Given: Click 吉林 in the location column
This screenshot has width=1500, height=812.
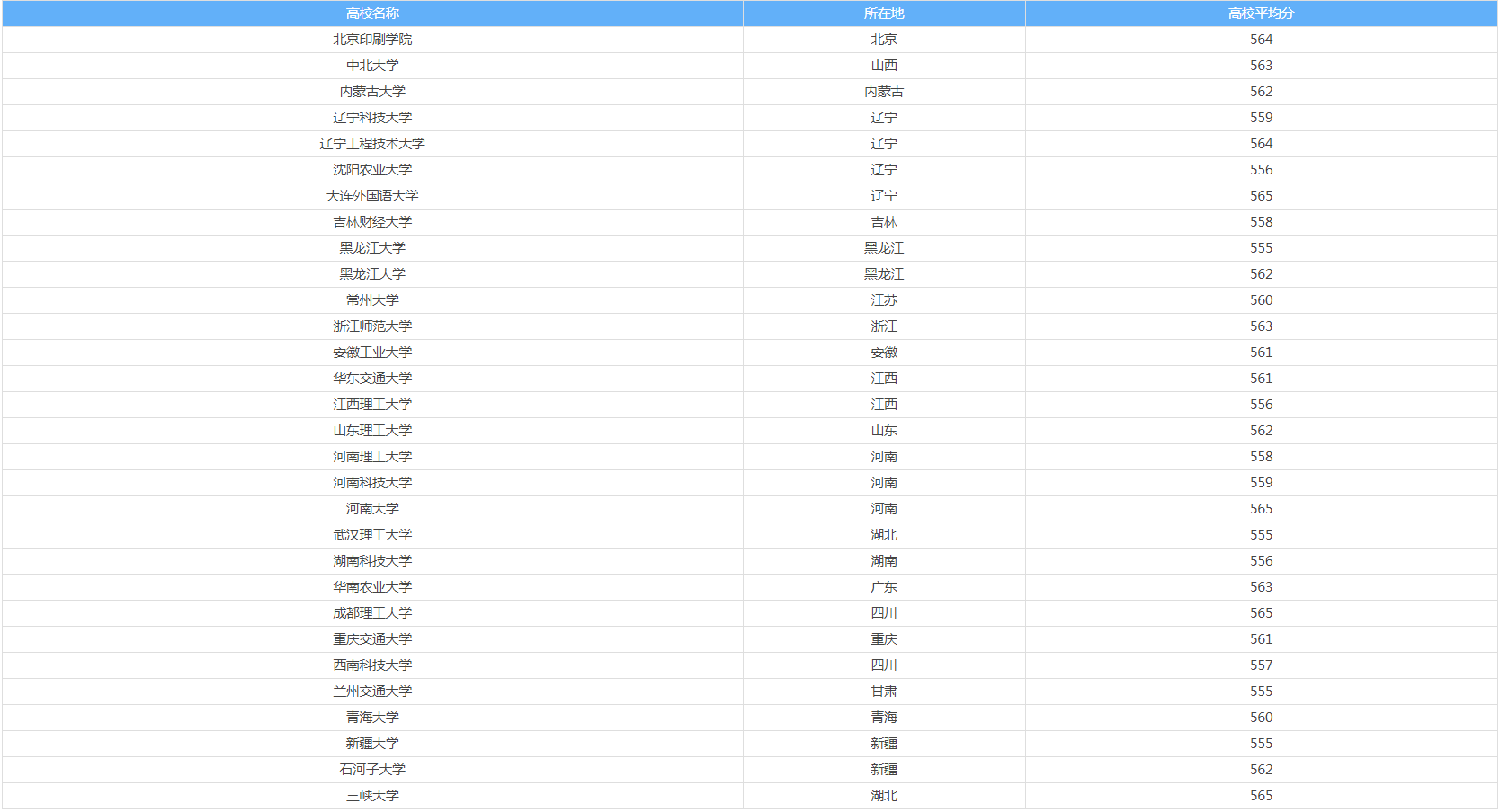Looking at the screenshot, I should click(884, 222).
